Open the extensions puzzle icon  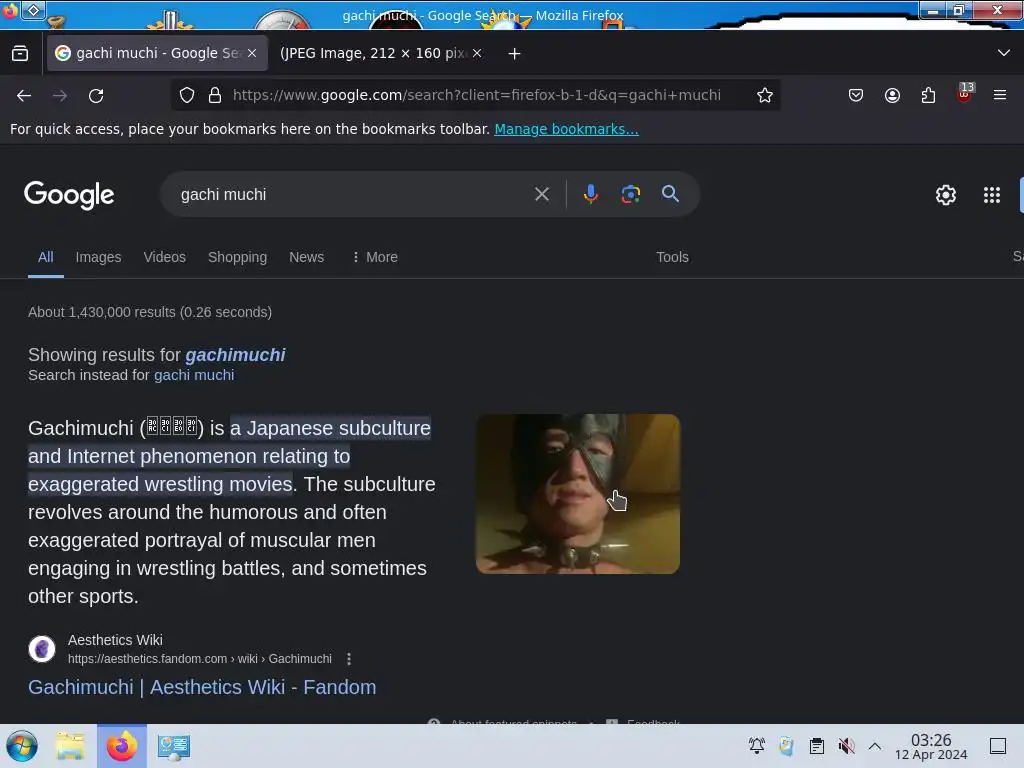click(x=928, y=95)
